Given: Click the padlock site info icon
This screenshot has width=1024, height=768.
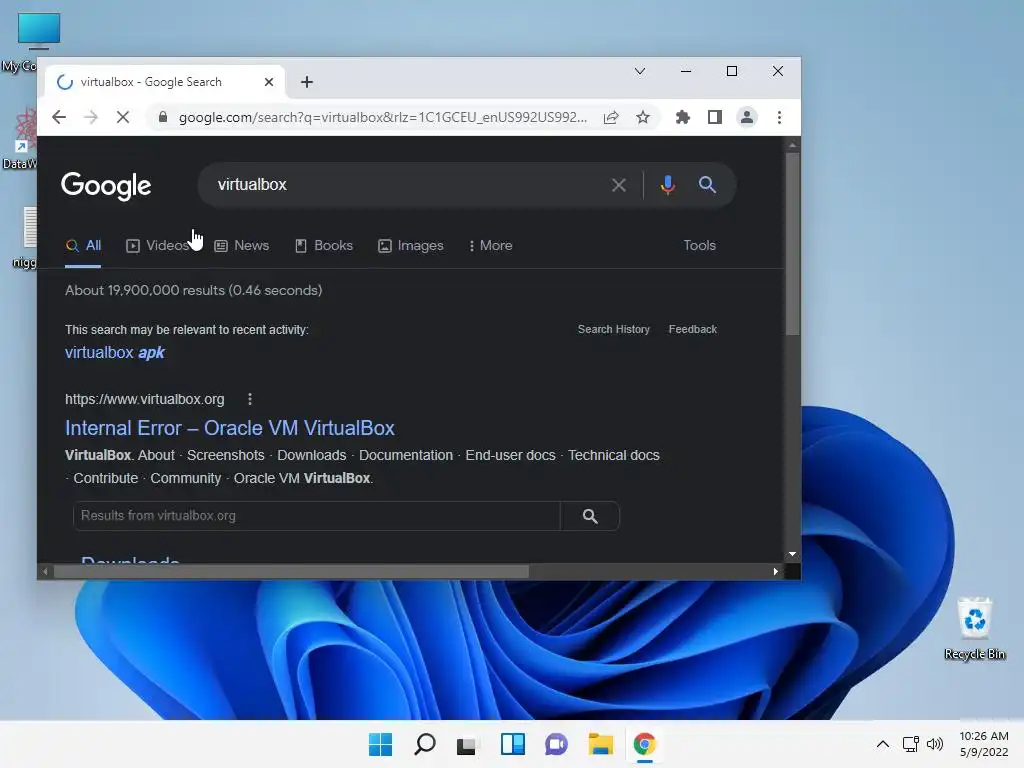Looking at the screenshot, I should 163,118.
